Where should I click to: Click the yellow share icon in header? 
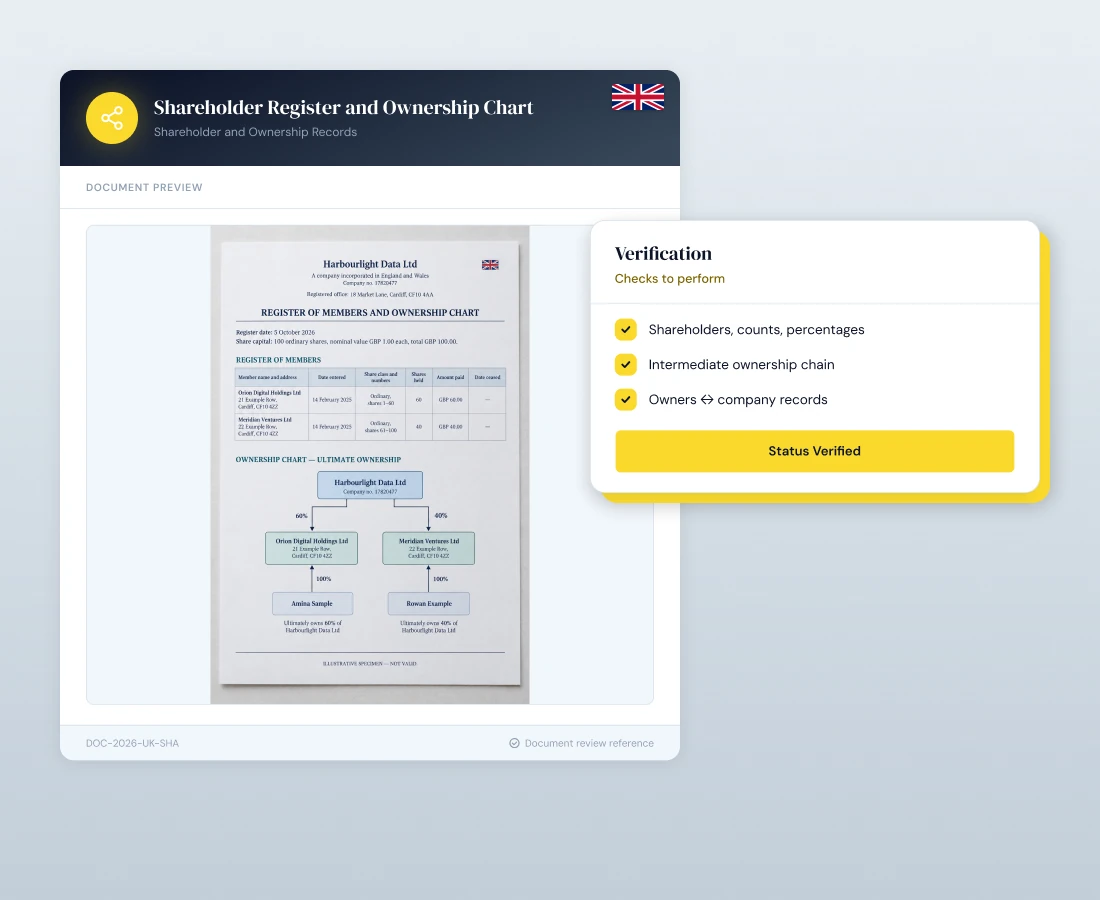coord(112,118)
